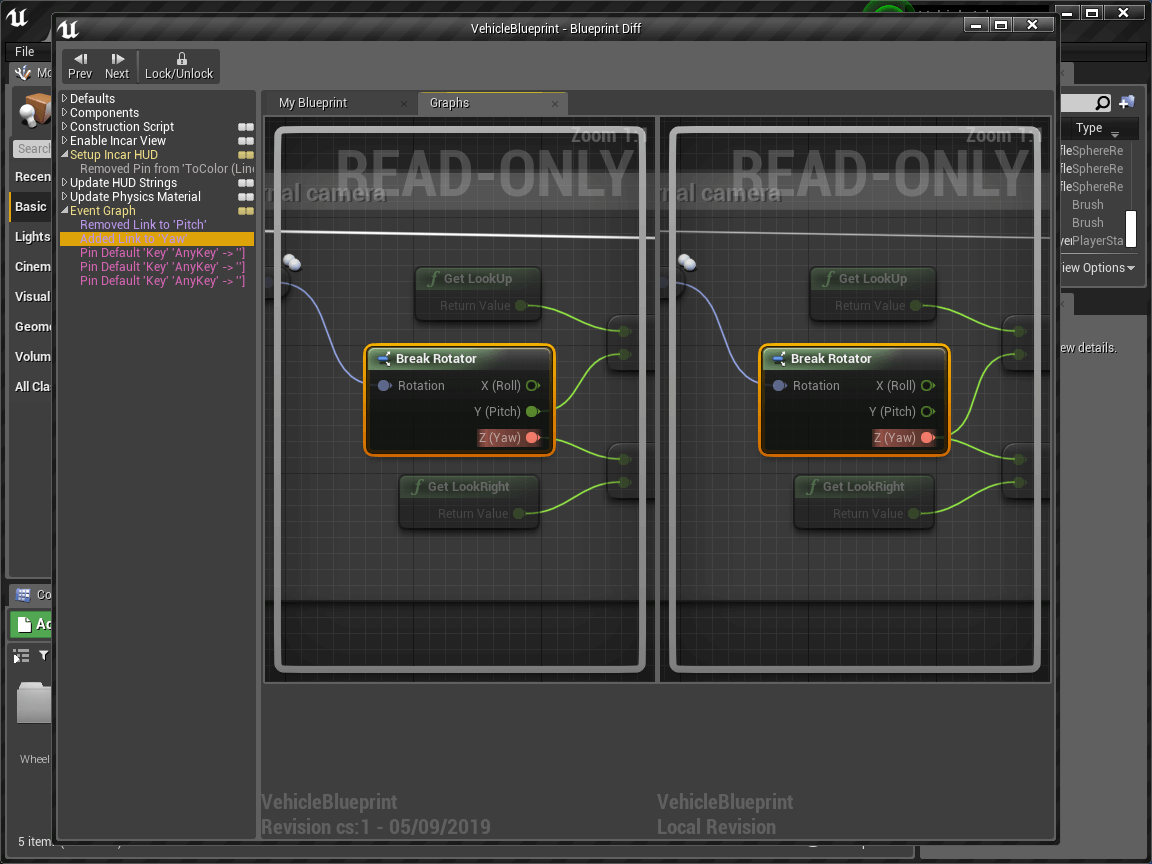Collapse the Event Graph tree entry
The height and width of the screenshot is (864, 1152).
pos(65,211)
